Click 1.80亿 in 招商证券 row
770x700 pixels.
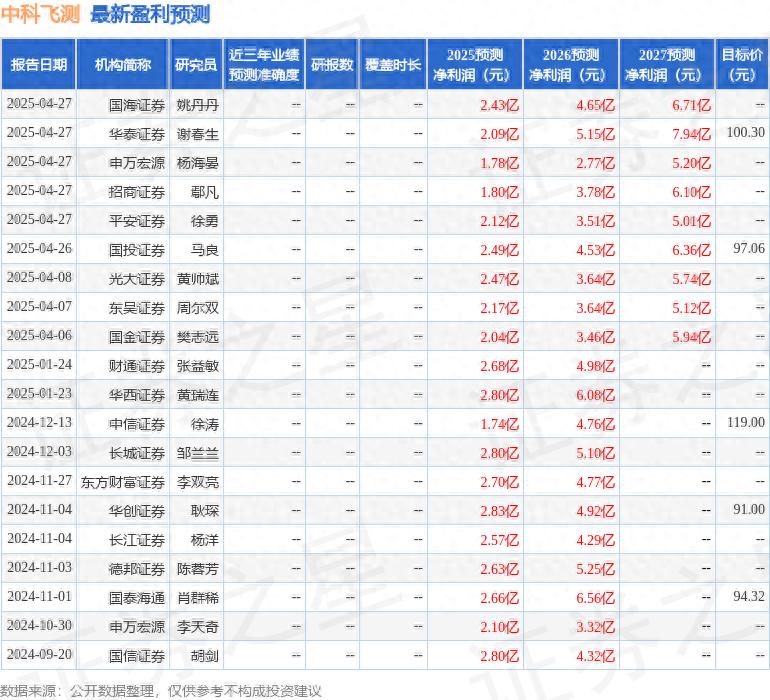coord(499,192)
